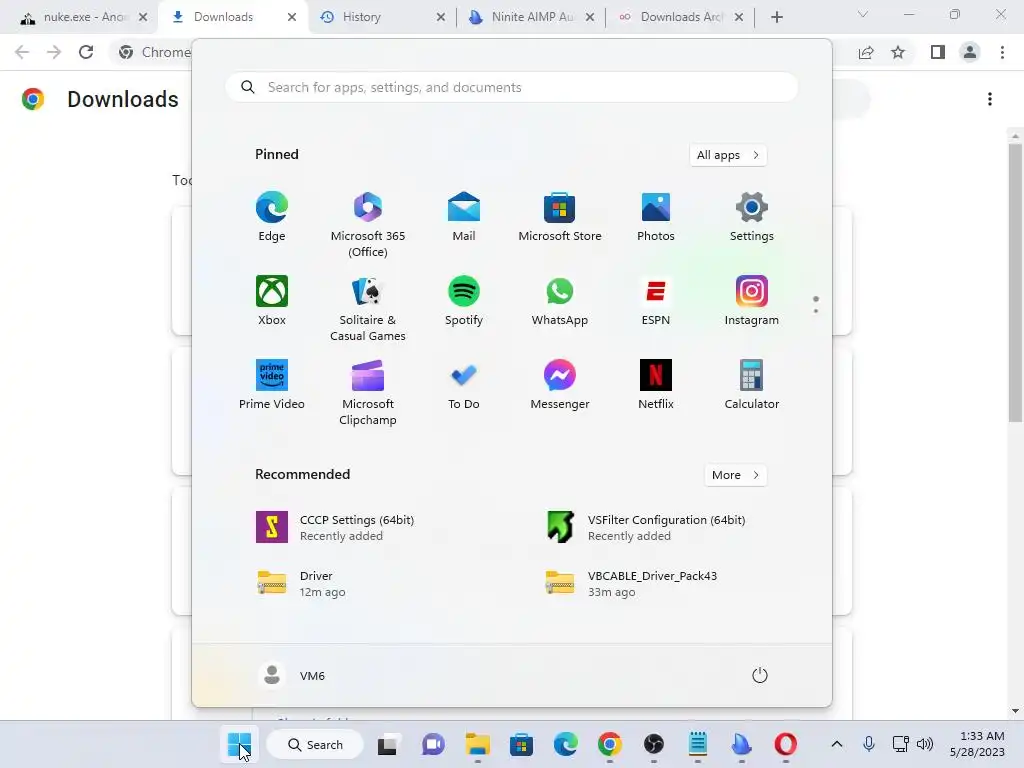Launch Netflix from Start menu
This screenshot has width=1024, height=768.
point(656,385)
